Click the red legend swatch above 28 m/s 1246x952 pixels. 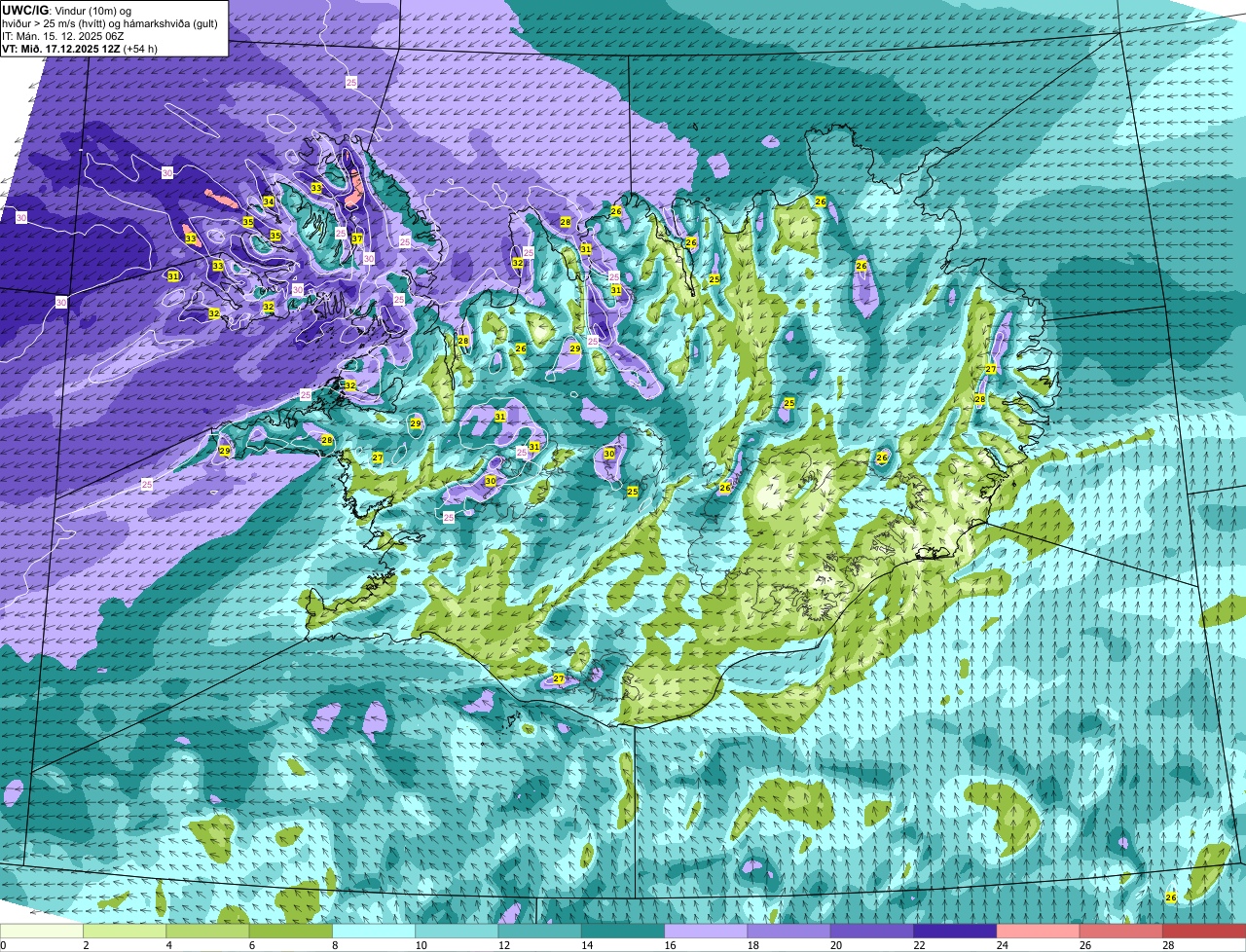point(1204,932)
